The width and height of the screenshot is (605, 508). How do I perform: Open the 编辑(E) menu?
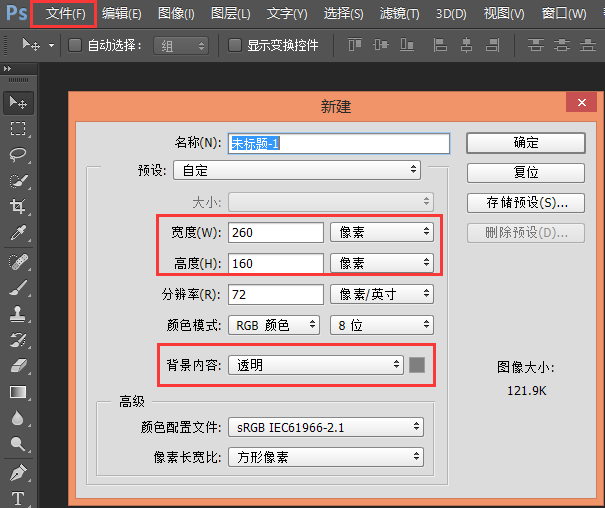[x=122, y=14]
